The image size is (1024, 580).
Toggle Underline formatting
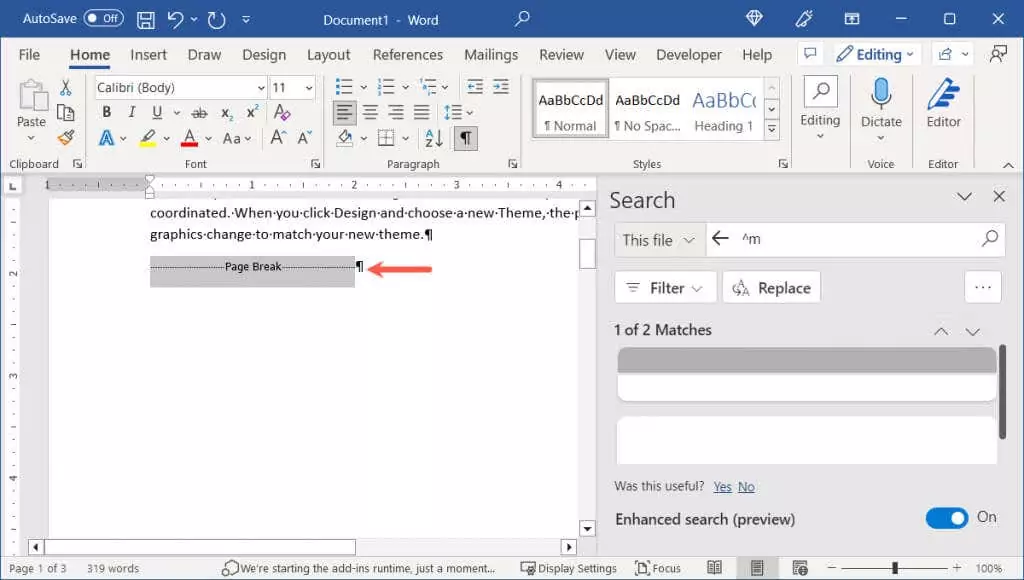(157, 112)
